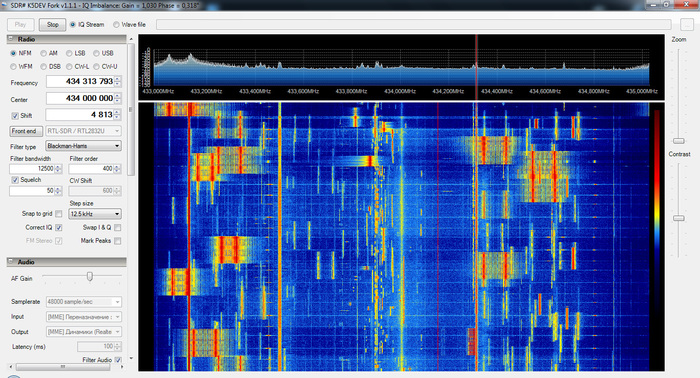Viewport: 700px width, 378px height.
Task: Select the AM demodulation mode
Action: click(49, 53)
